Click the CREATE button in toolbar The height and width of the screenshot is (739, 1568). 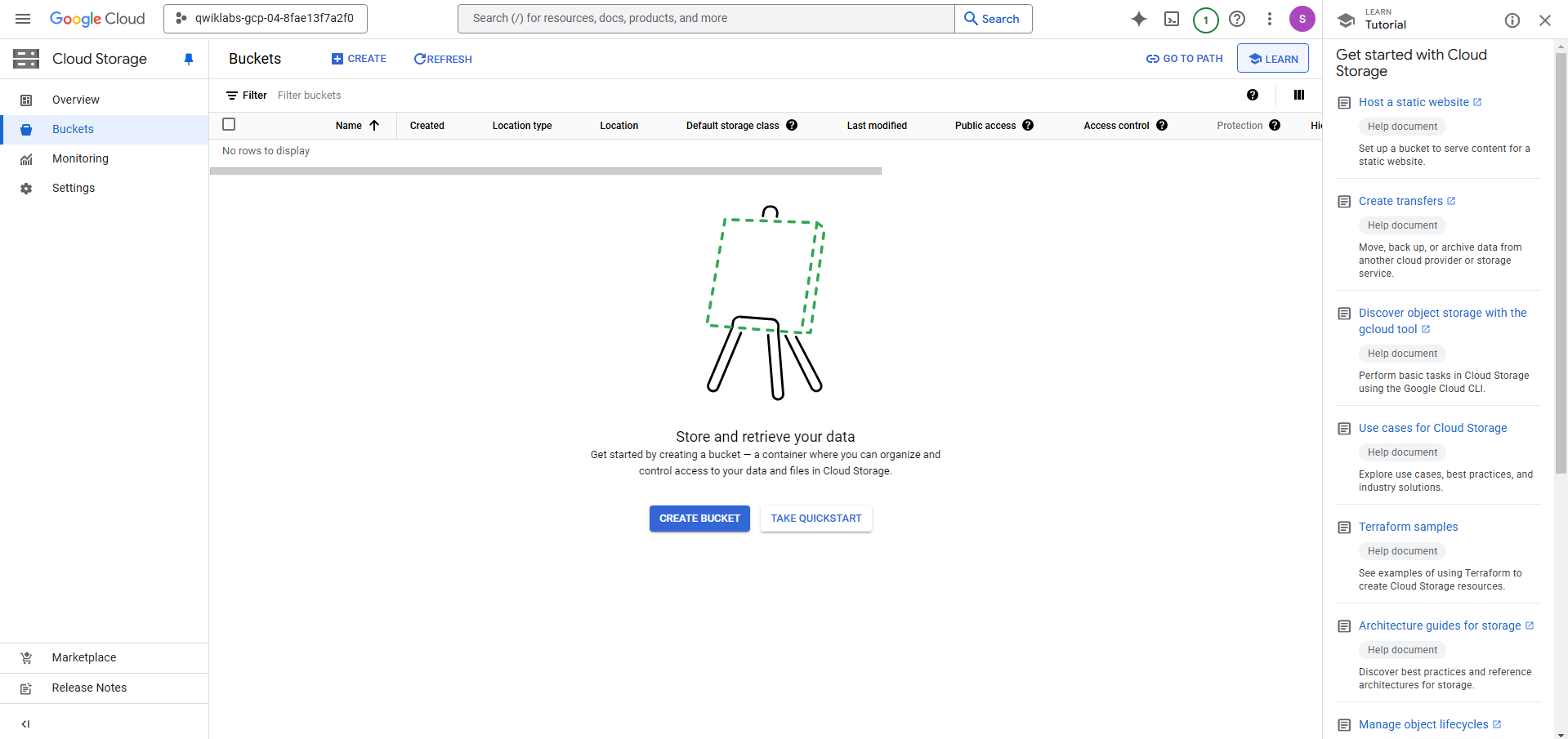(x=359, y=59)
